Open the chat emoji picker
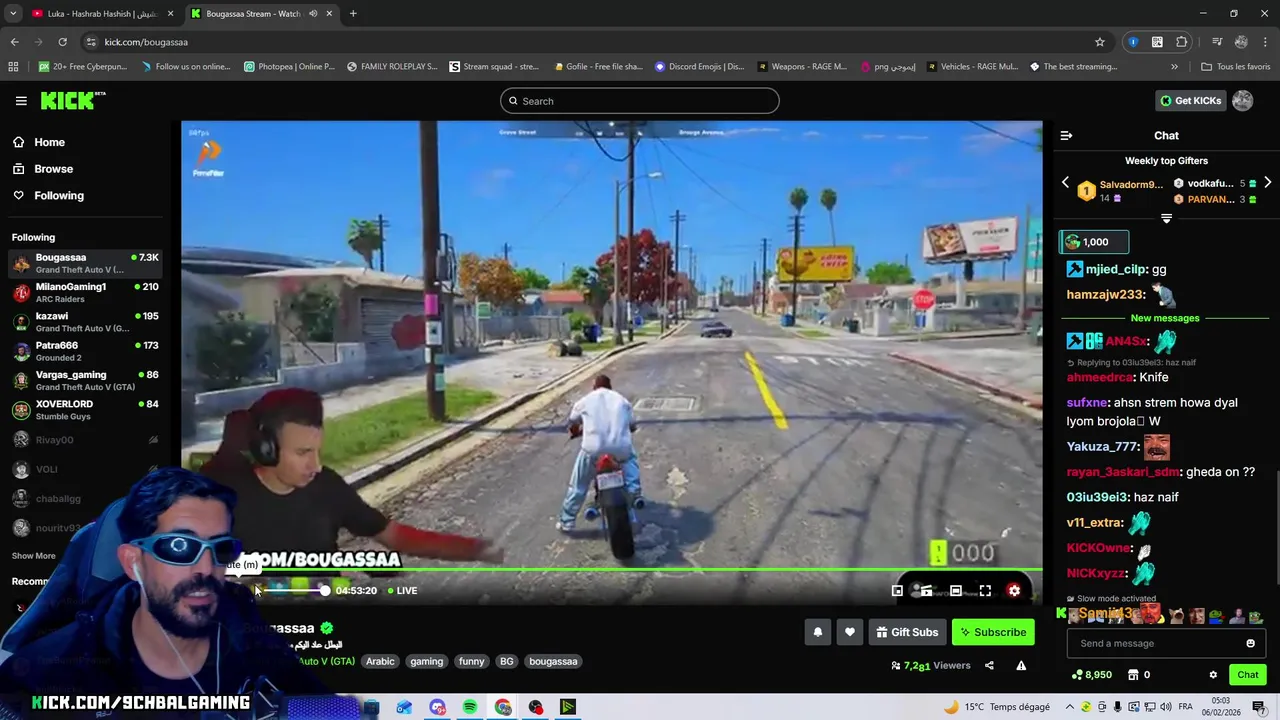The height and width of the screenshot is (720, 1280). 1250,644
